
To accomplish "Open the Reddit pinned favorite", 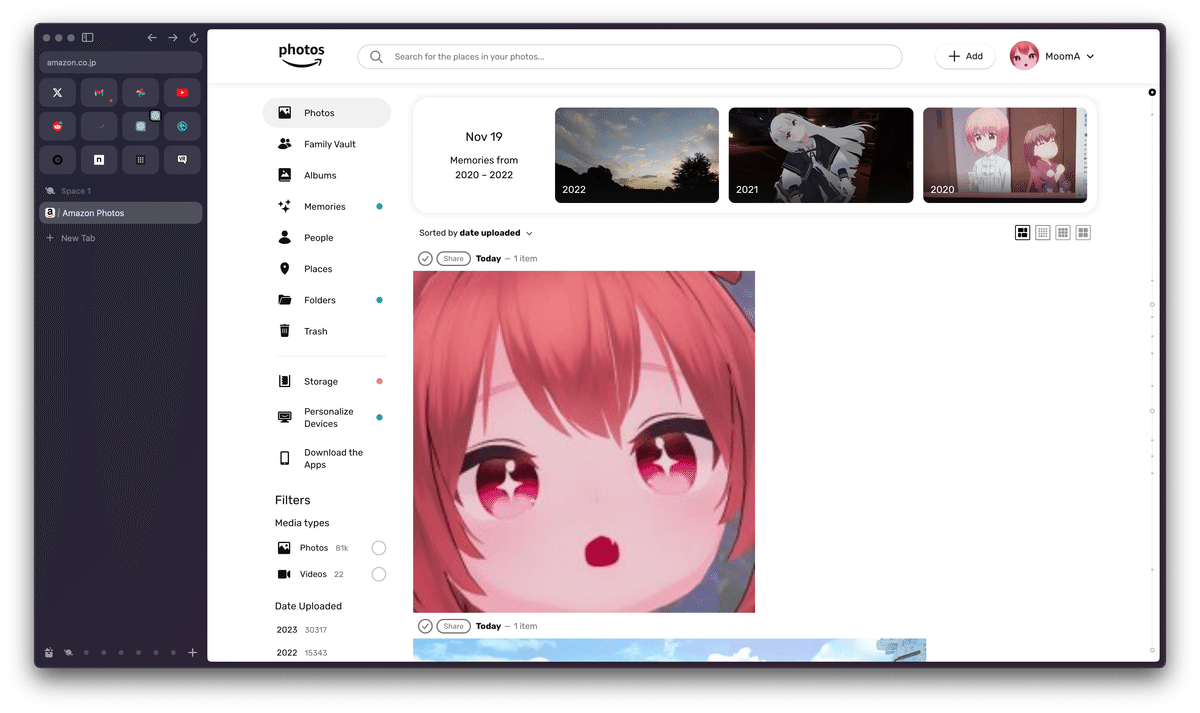I will click(x=57, y=126).
